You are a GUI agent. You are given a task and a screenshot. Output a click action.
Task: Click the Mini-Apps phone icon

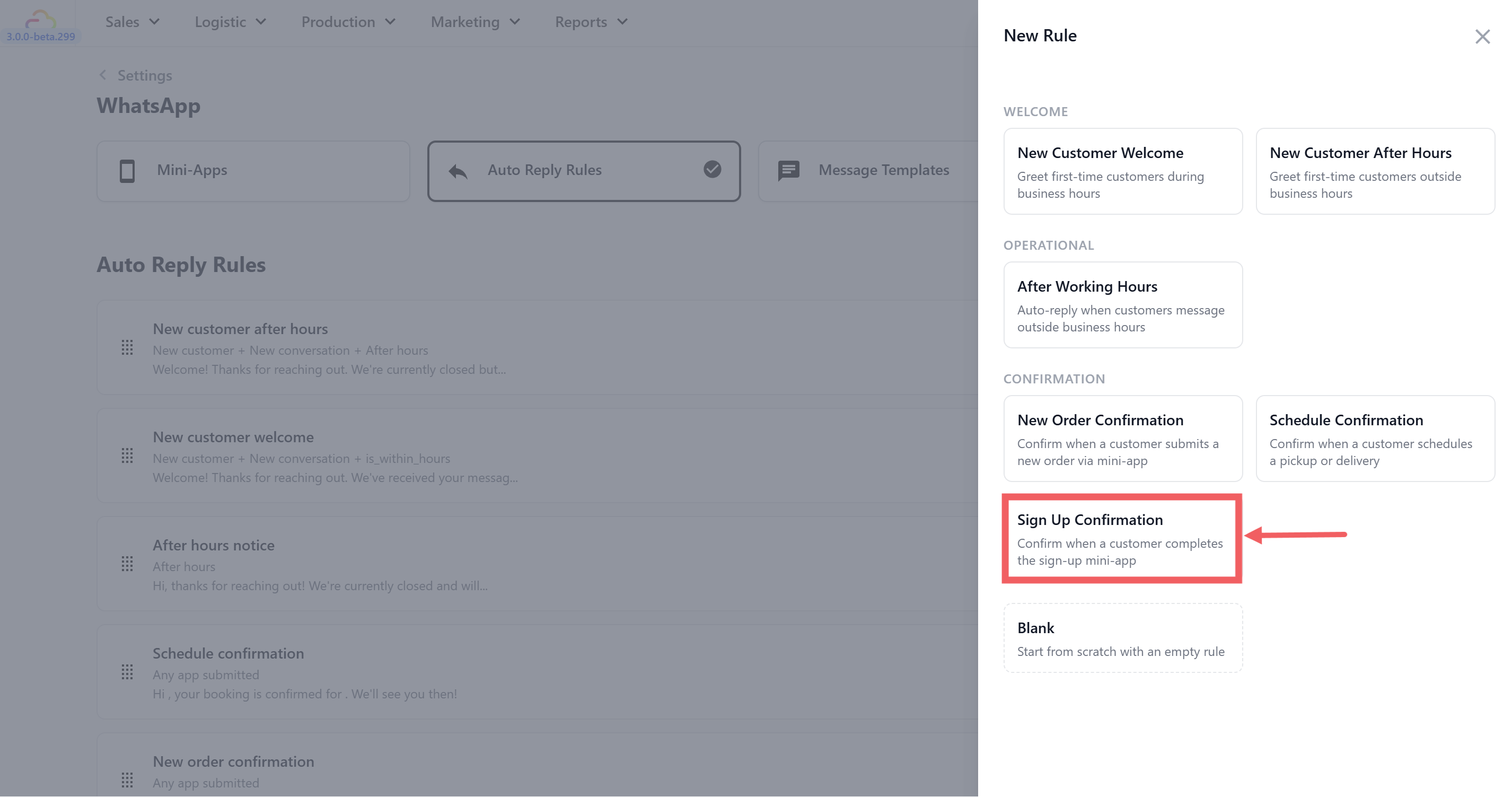[127, 171]
